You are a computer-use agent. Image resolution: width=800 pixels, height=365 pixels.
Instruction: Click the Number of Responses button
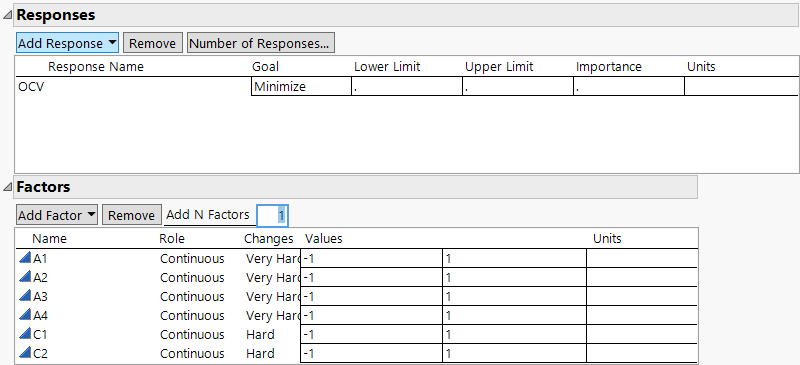pyautogui.click(x=261, y=43)
